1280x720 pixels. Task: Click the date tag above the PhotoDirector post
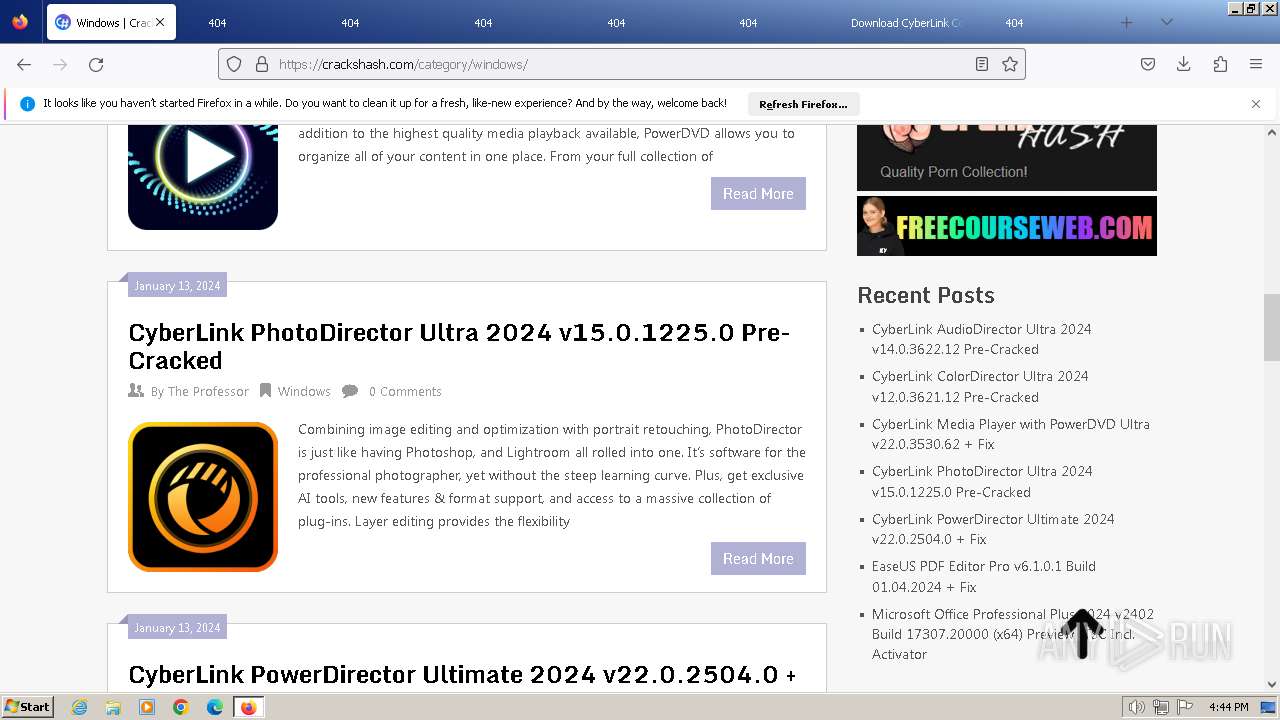point(177,286)
